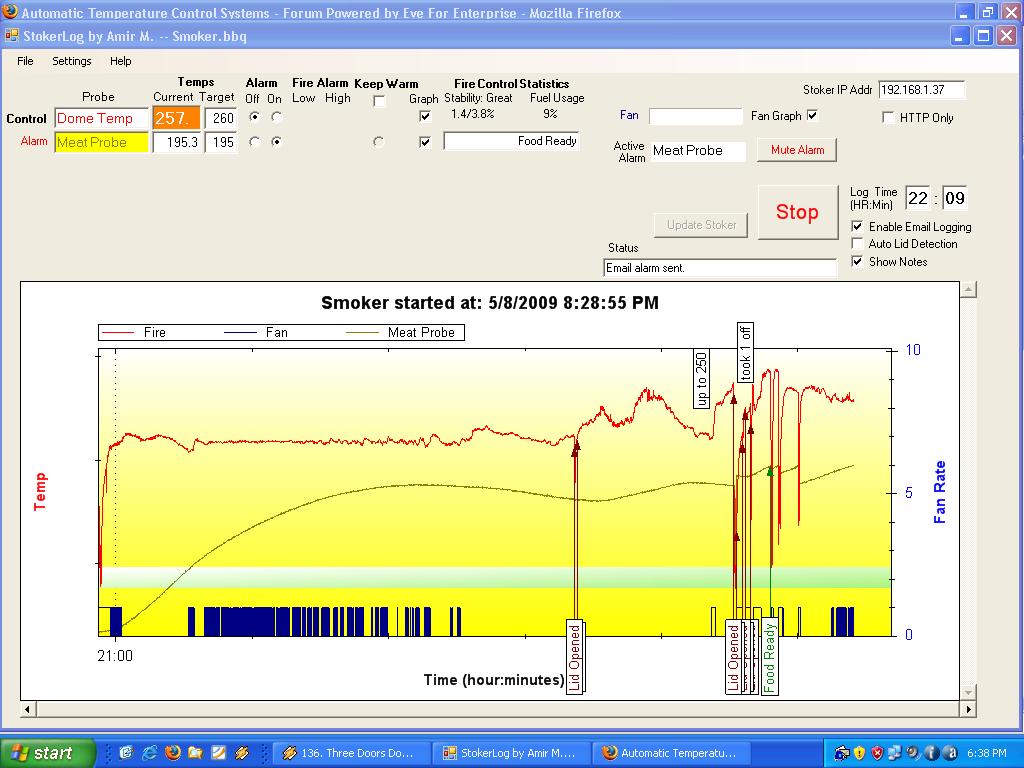Screen dimensions: 1024x768
Task: Launch Internet Explorer from the quick launch bar
Action: coord(150,752)
